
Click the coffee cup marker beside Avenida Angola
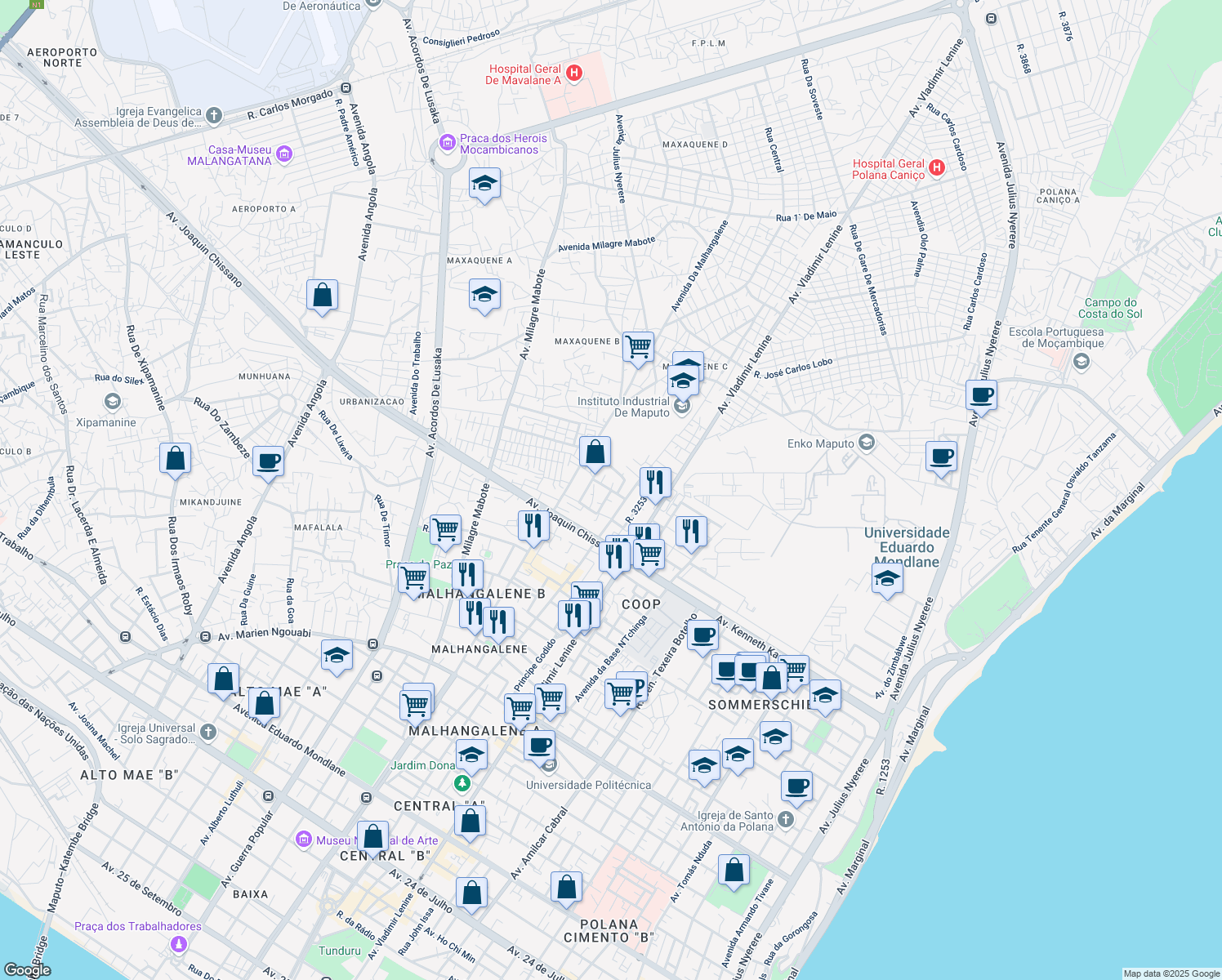tap(268, 463)
